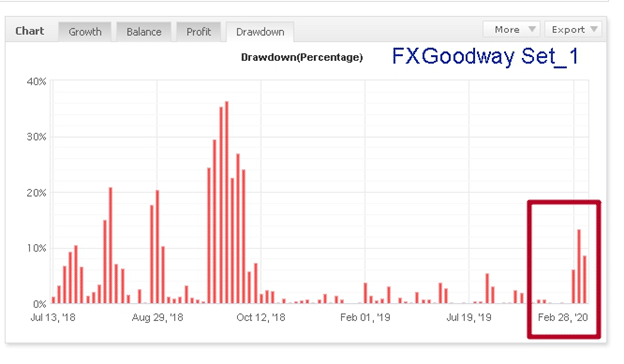Select the Drawdown tab

click(260, 32)
